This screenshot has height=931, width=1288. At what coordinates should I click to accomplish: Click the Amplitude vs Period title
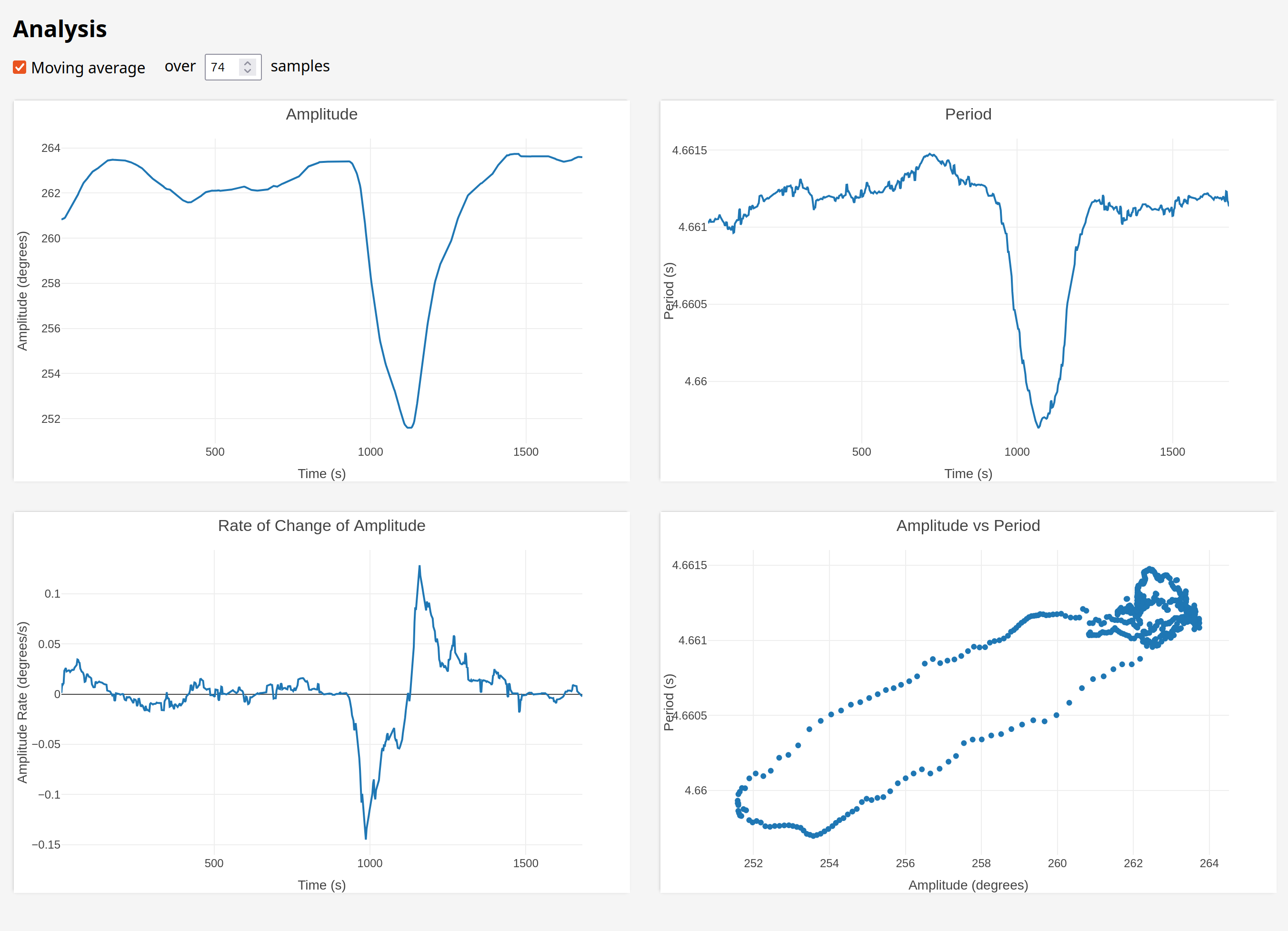[968, 525]
